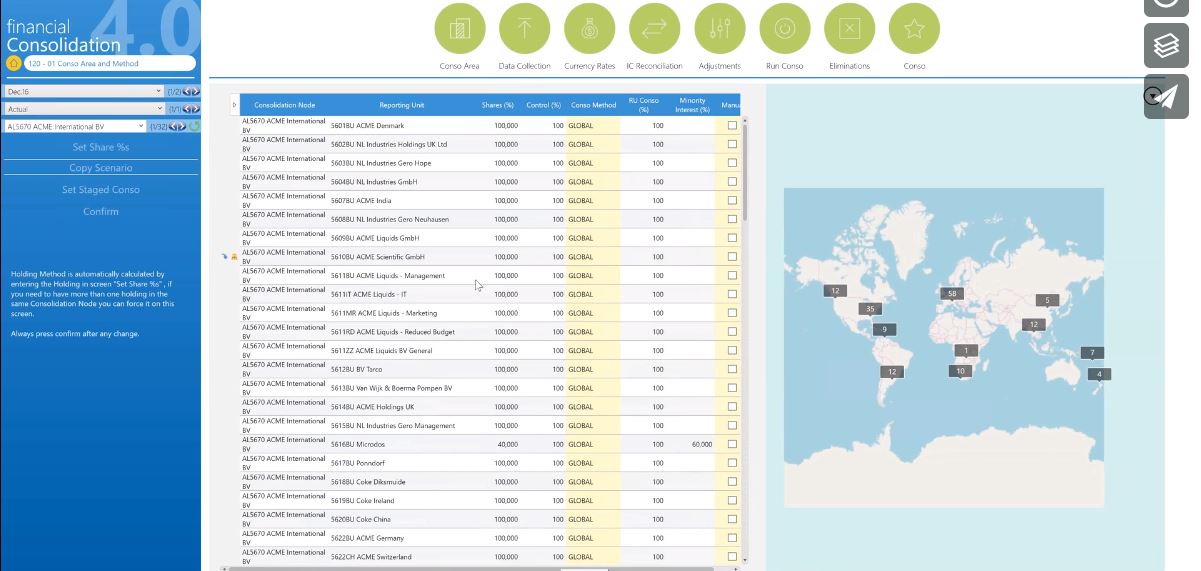Sort by the Control (%) column header
Screen dimensions: 1201x571
tap(543, 105)
